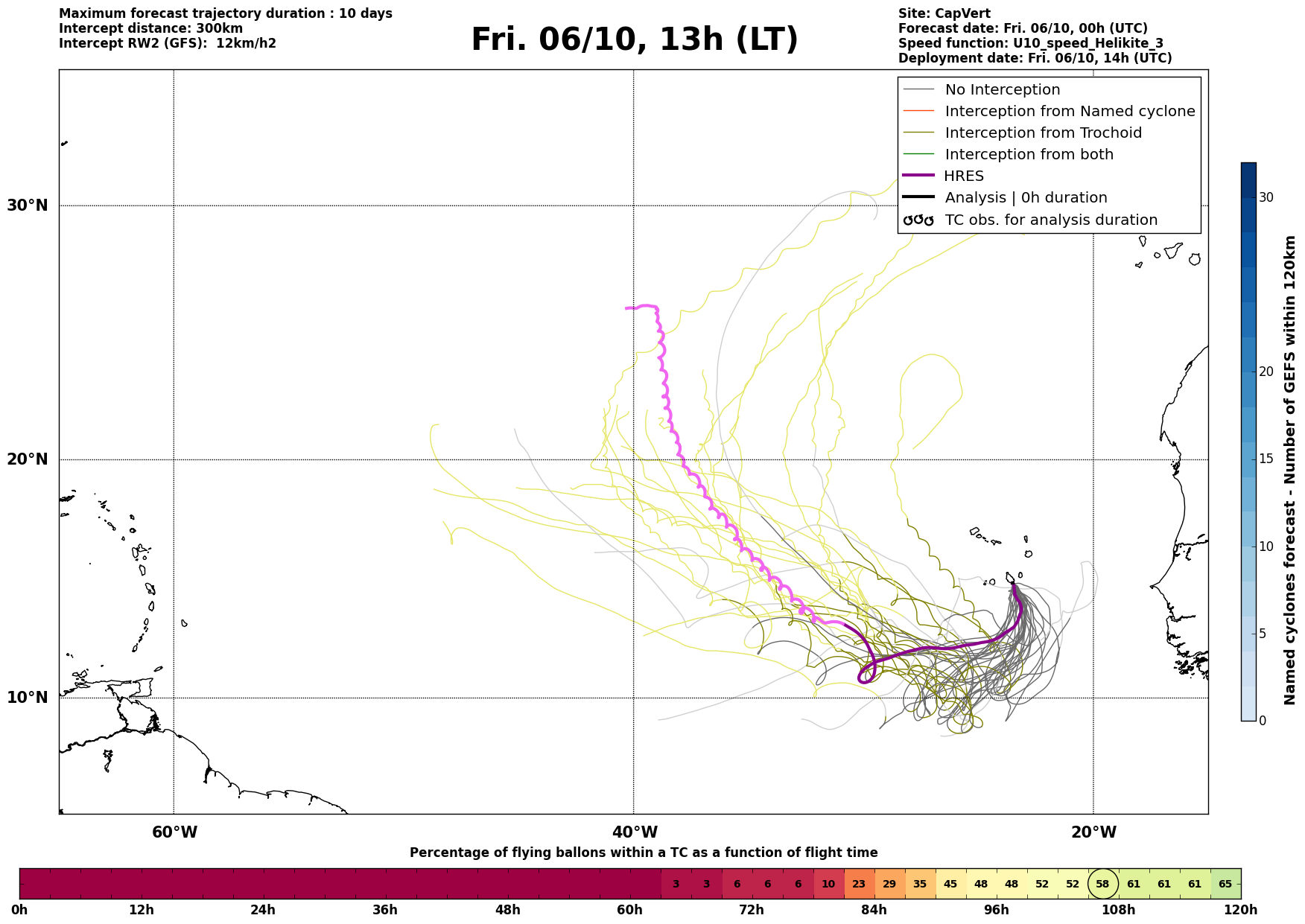Viewport: 1305px width, 924px height.
Task: Click the "HRES" legend label
Action: [x=965, y=176]
